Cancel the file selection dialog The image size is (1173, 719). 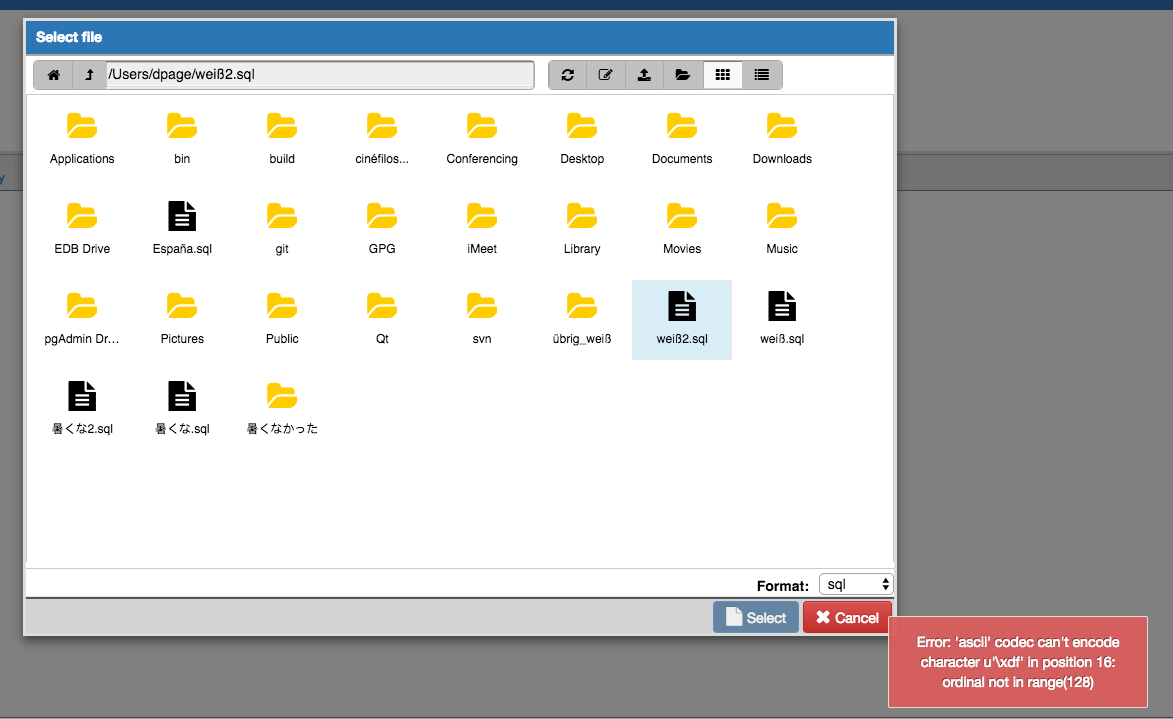pos(846,618)
